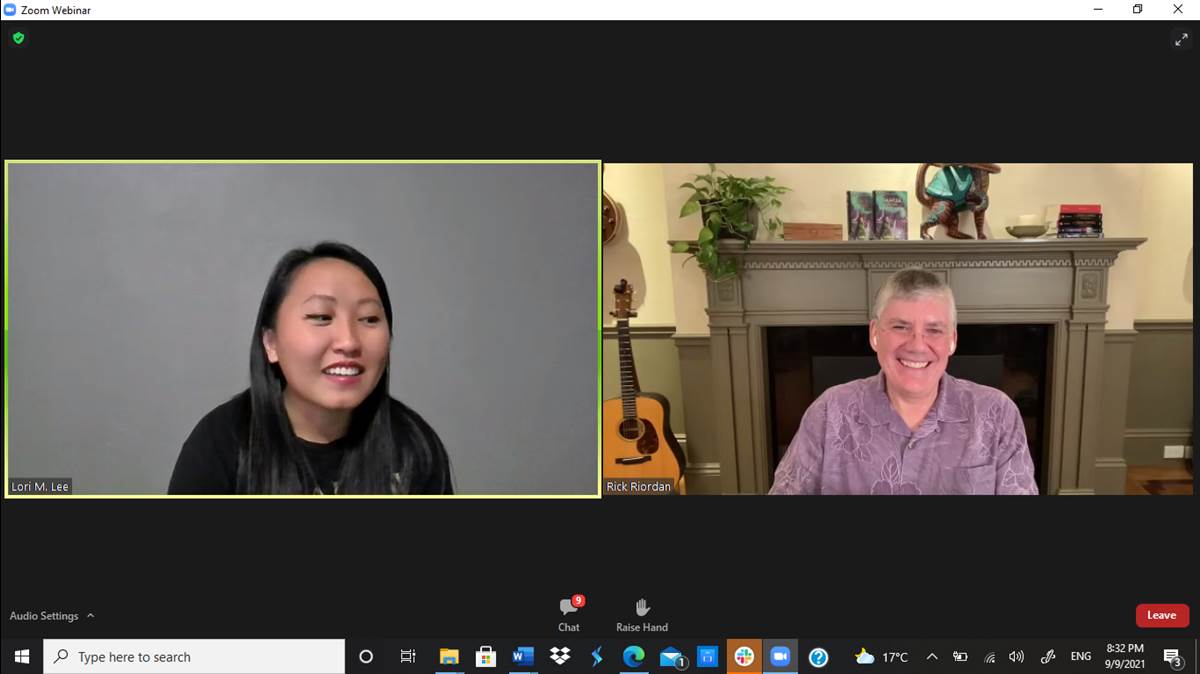Open the volume control in system tray
Viewport: 1200px width, 674px height.
coord(1016,657)
